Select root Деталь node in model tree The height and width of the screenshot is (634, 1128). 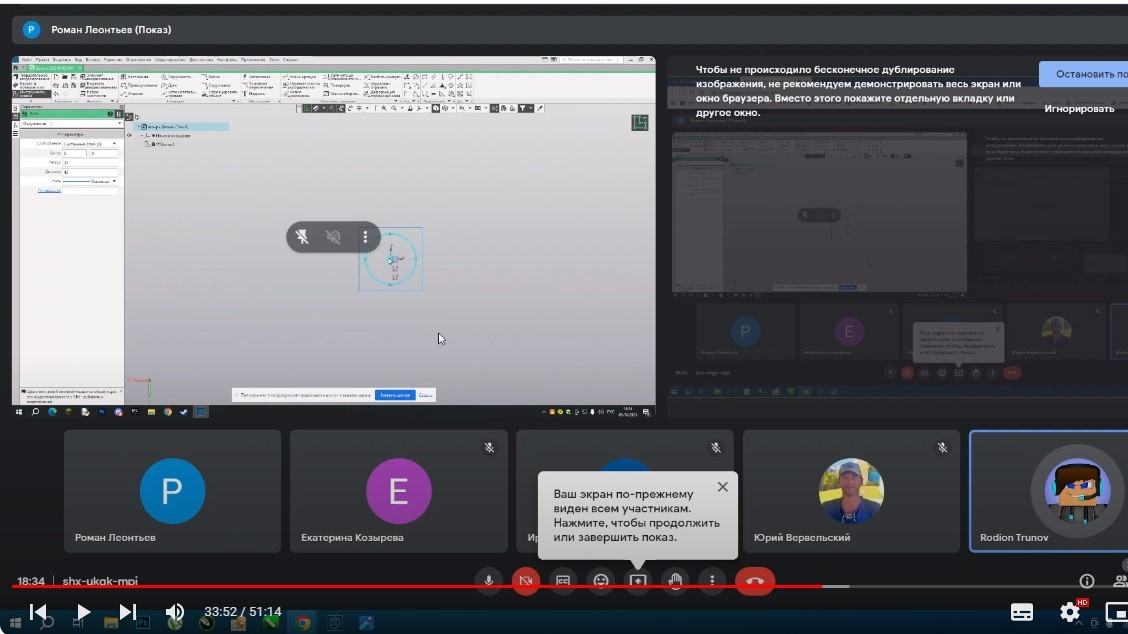[x=181, y=127]
